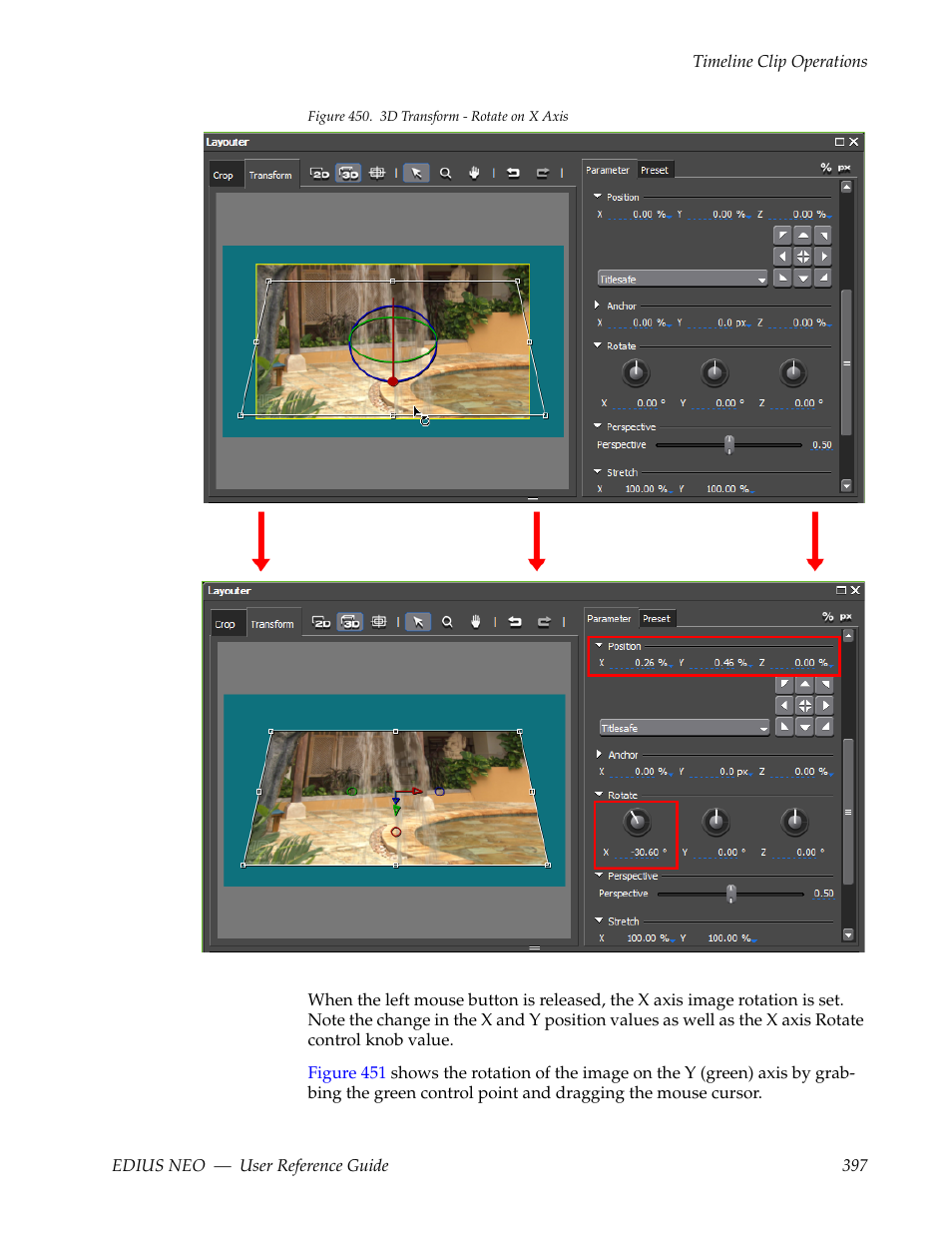Viewport: 952px width, 1233px height.
Task: Click red X-axis rotation control point in preview
Action: click(x=393, y=381)
